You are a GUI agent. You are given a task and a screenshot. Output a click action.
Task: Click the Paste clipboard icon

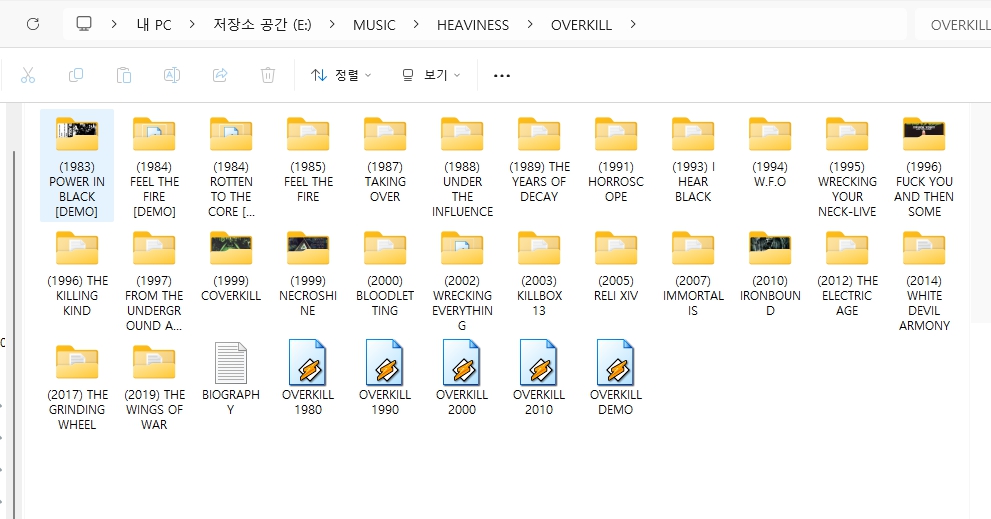pyautogui.click(x=124, y=75)
